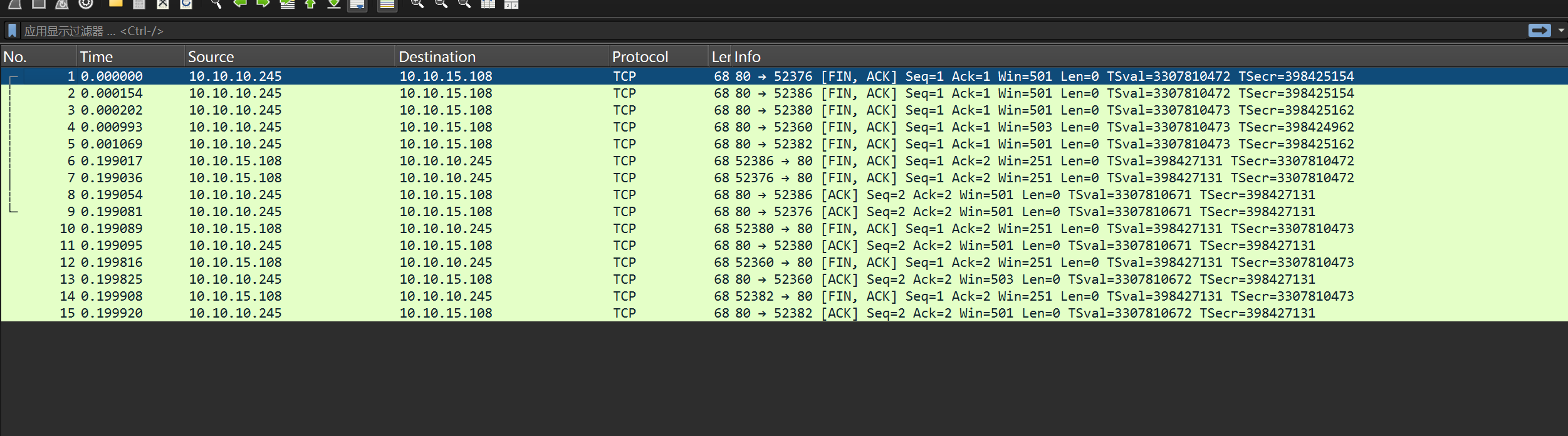
Task: Open capture options gear icon
Action: (86, 4)
